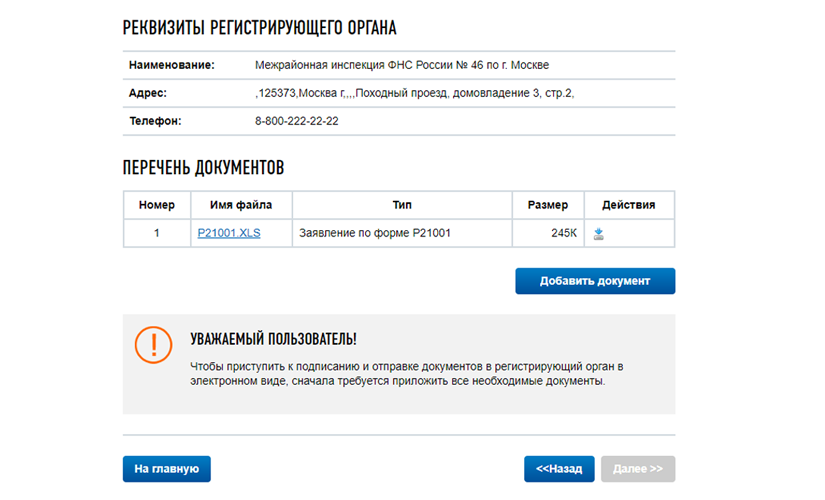Click the orange exclamation warning icon
Screen dimensions: 825x500
point(153,345)
